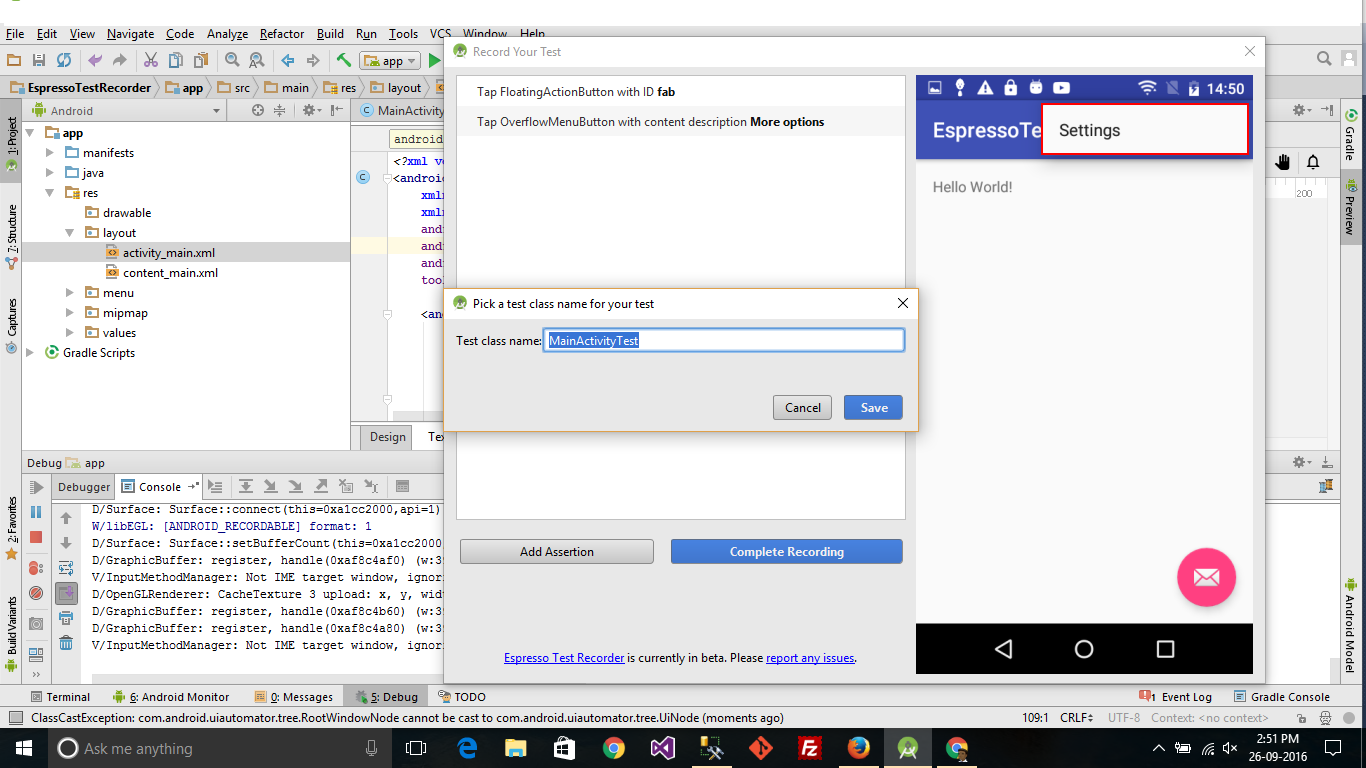This screenshot has height=768, width=1366.
Task: Click the Print icon in the console
Action: [x=66, y=618]
